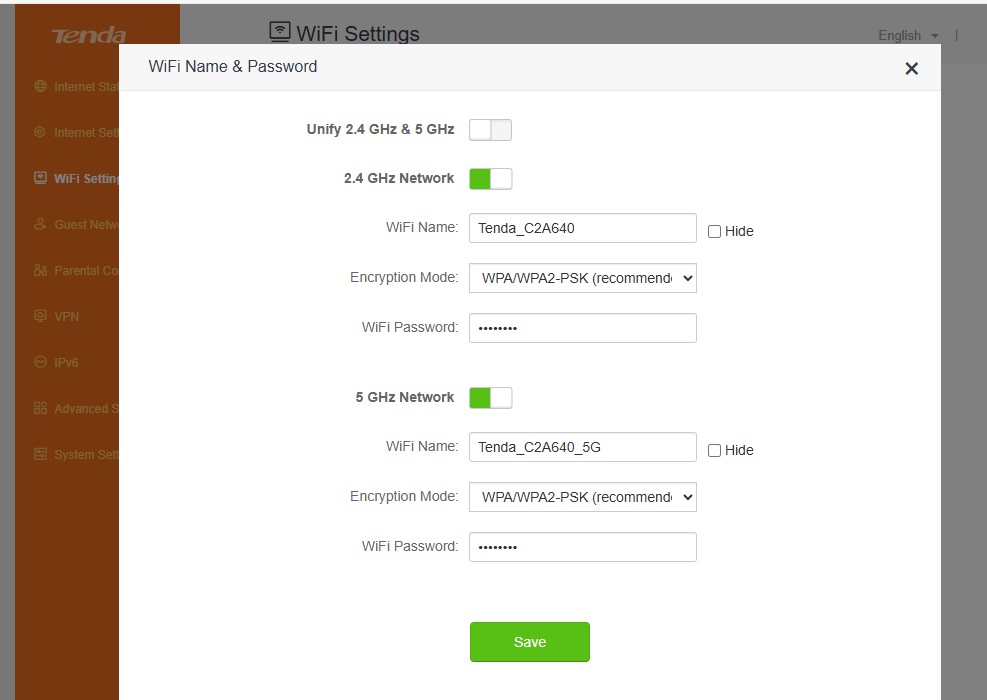Expand the English language selector
Viewport: 987px width, 700px height.
908,35
